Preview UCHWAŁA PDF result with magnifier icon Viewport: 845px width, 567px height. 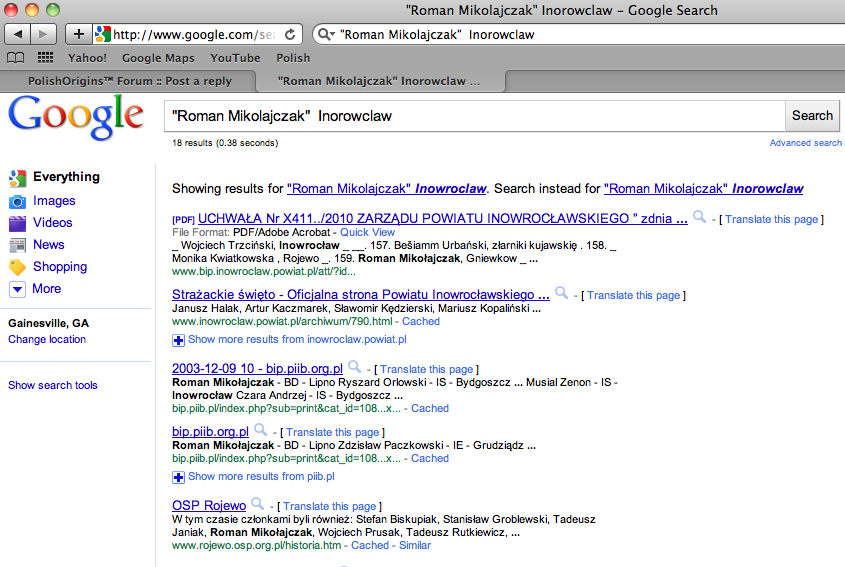click(x=699, y=217)
